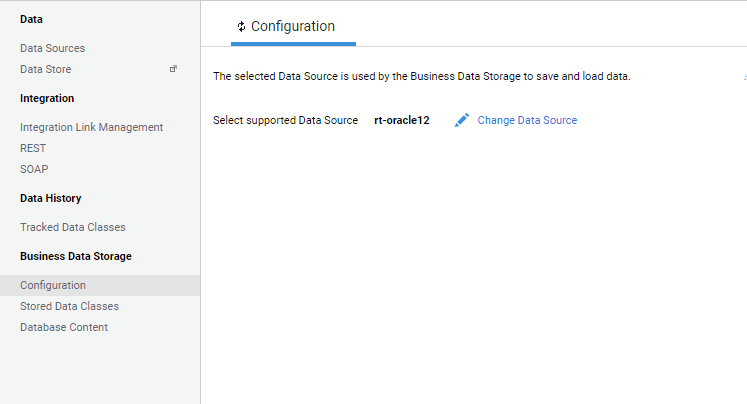This screenshot has height=404, width=747.
Task: Click the Business Data Storage heading
Action: pyautogui.click(x=76, y=256)
